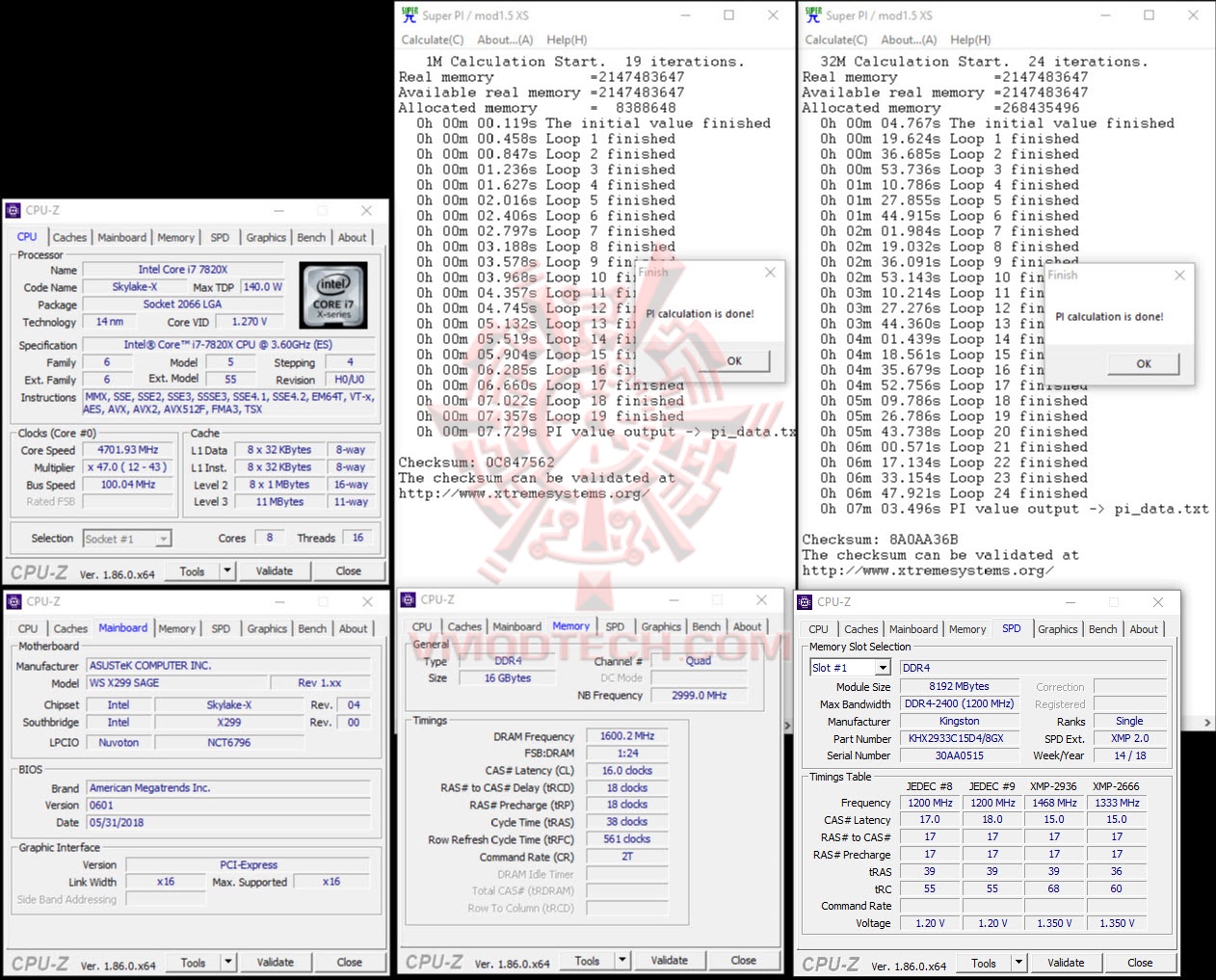Click the CPU Name field Intel Core i7 7820X
Image resolution: width=1216 pixels, height=980 pixels.
point(183,270)
